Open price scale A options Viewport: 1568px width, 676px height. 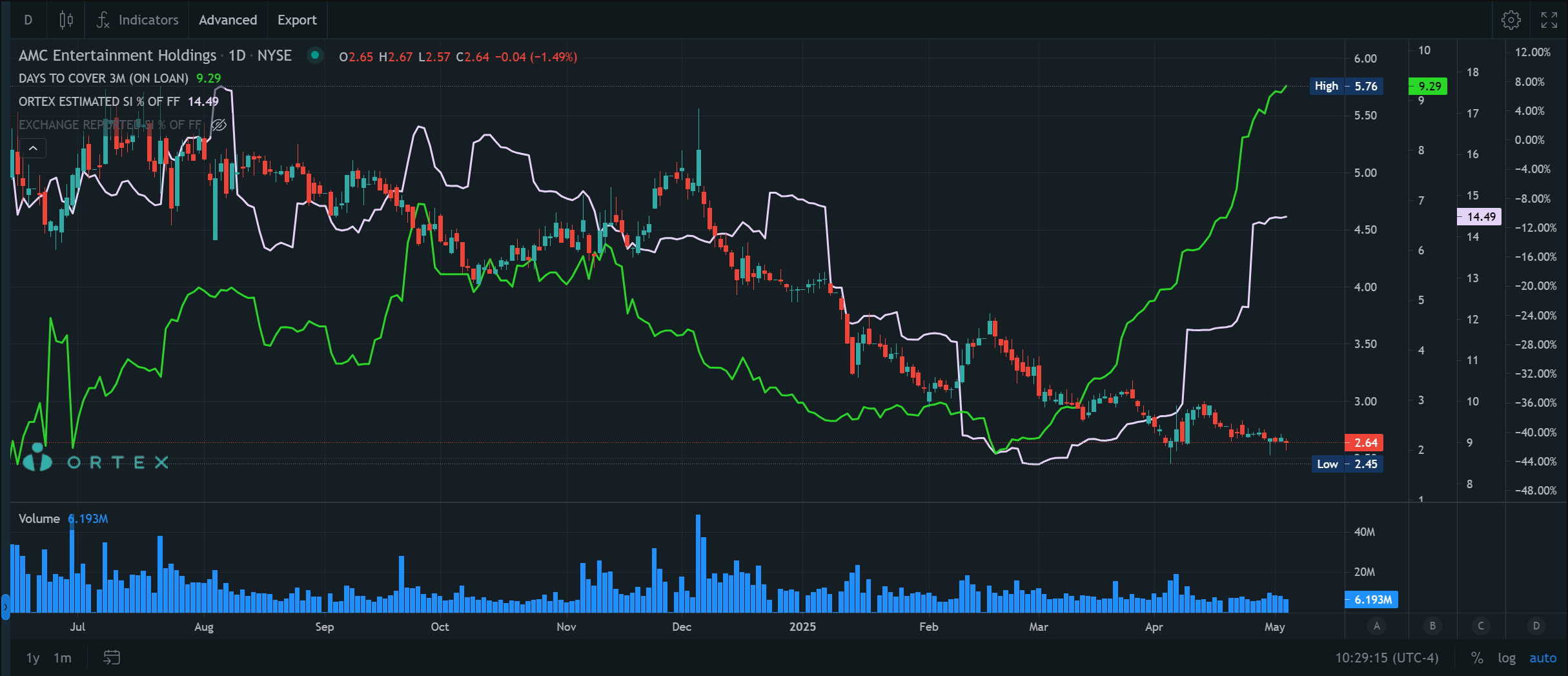(x=1376, y=626)
